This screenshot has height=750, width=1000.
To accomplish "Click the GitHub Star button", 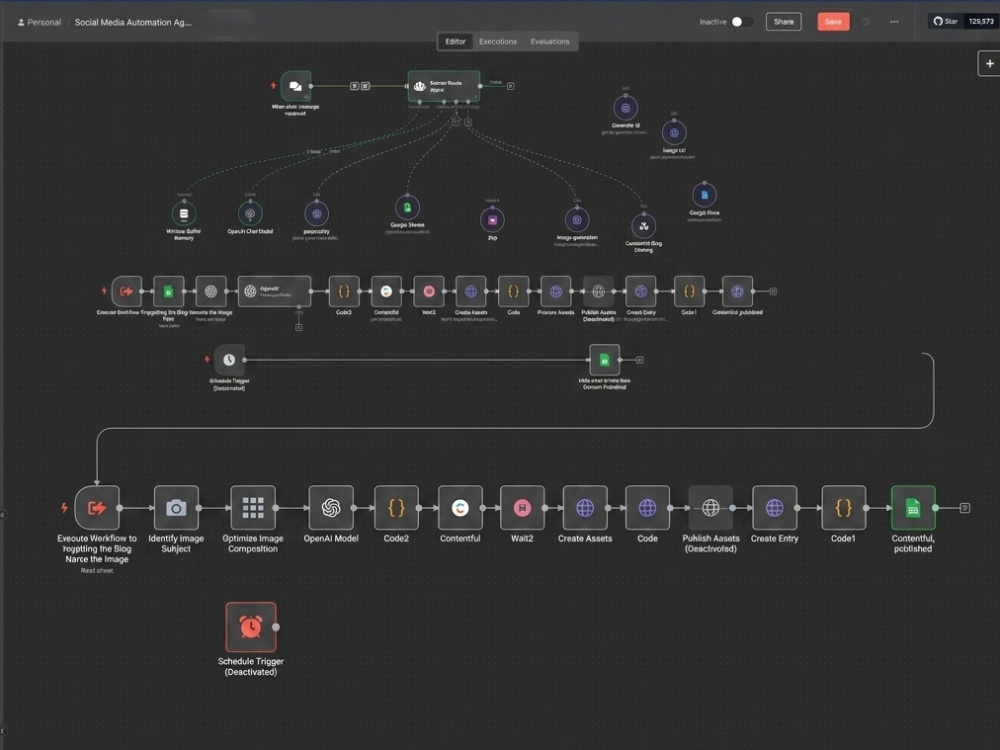I will coord(946,21).
